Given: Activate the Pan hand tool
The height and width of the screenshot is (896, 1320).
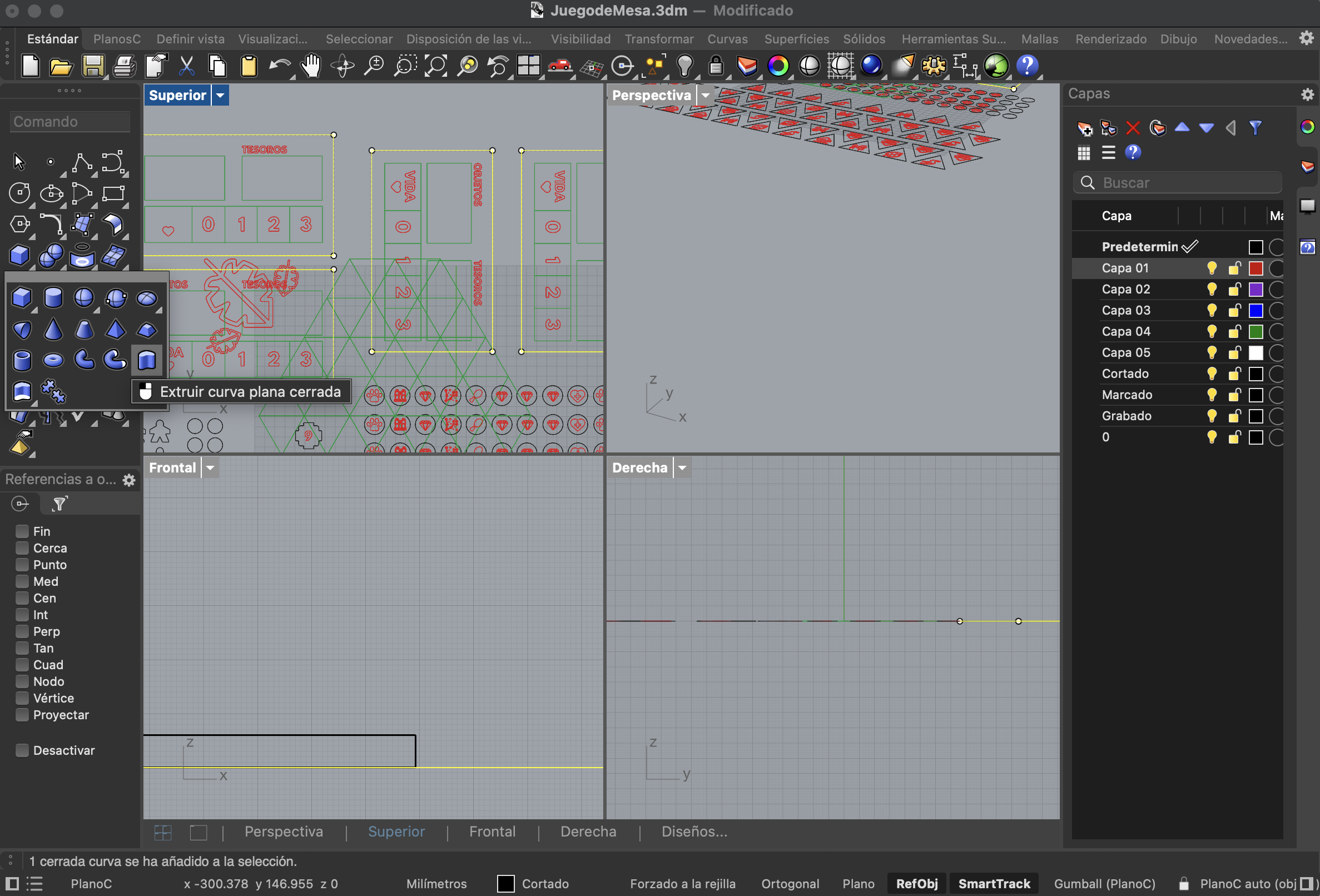Looking at the screenshot, I should [x=311, y=66].
